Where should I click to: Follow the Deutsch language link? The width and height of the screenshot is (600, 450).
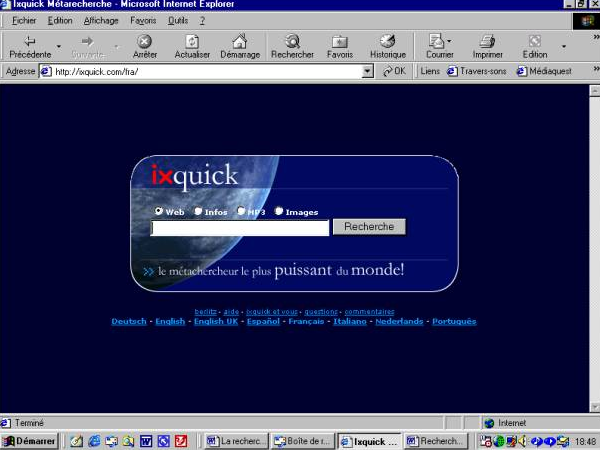point(129,321)
